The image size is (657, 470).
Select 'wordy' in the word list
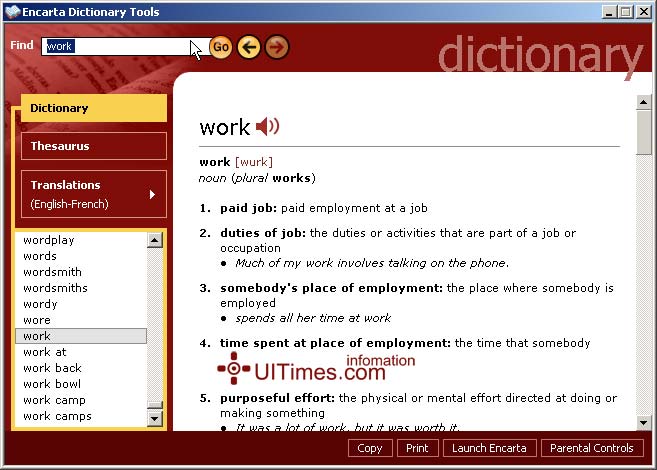pos(81,304)
